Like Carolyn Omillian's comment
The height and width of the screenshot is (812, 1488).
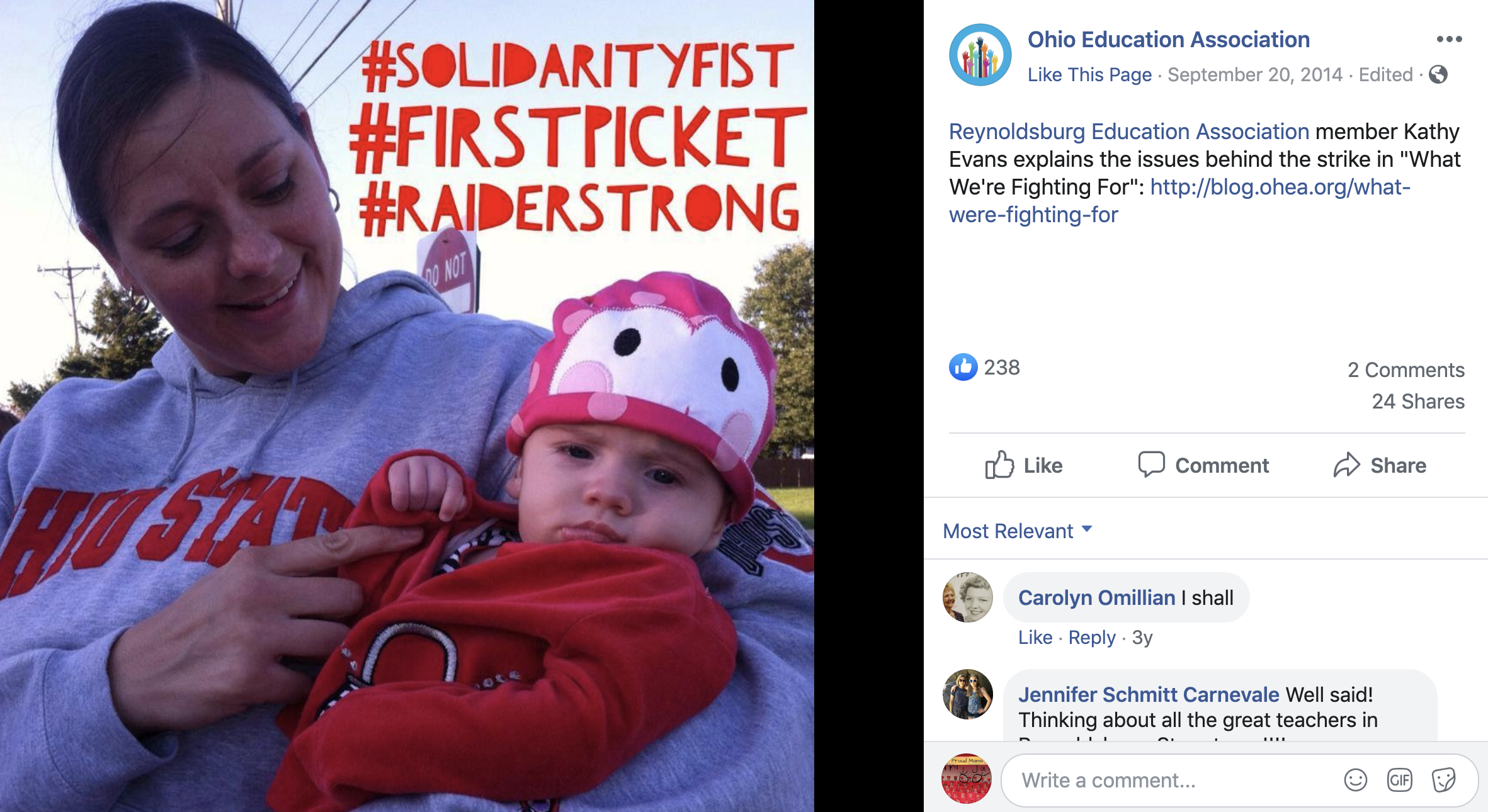(1035, 638)
